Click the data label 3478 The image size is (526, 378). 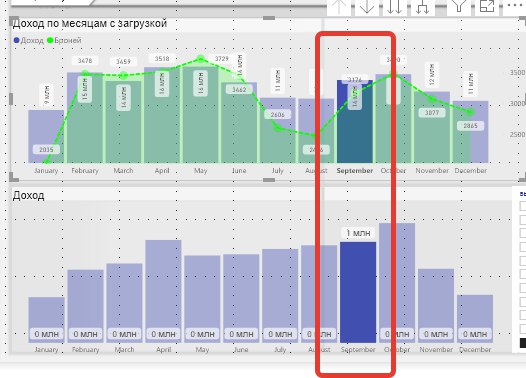click(x=85, y=61)
